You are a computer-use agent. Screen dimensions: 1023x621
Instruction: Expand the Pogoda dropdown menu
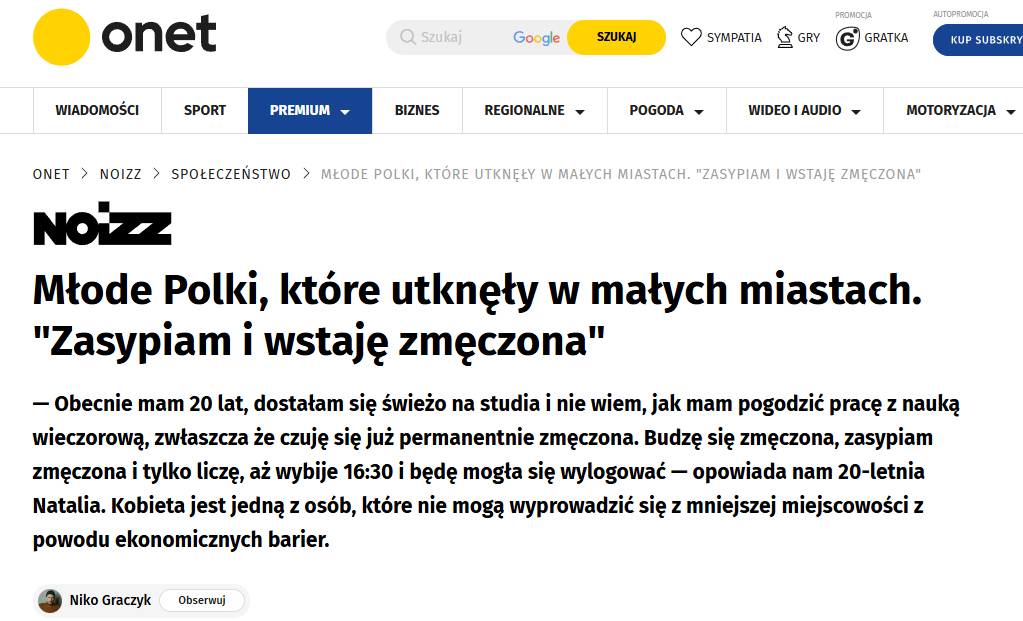click(699, 112)
